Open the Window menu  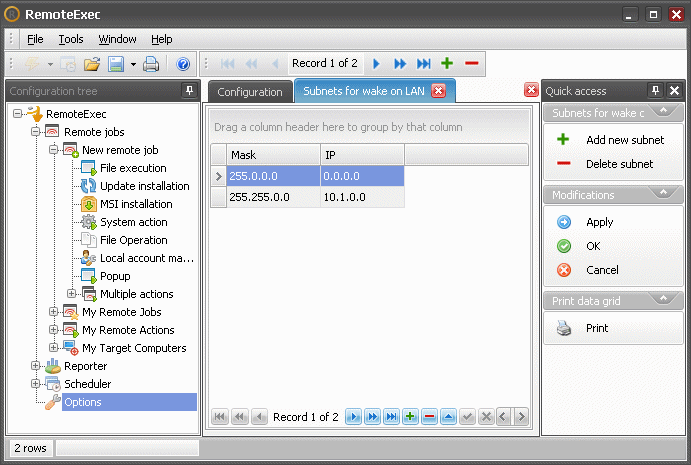coord(117,39)
